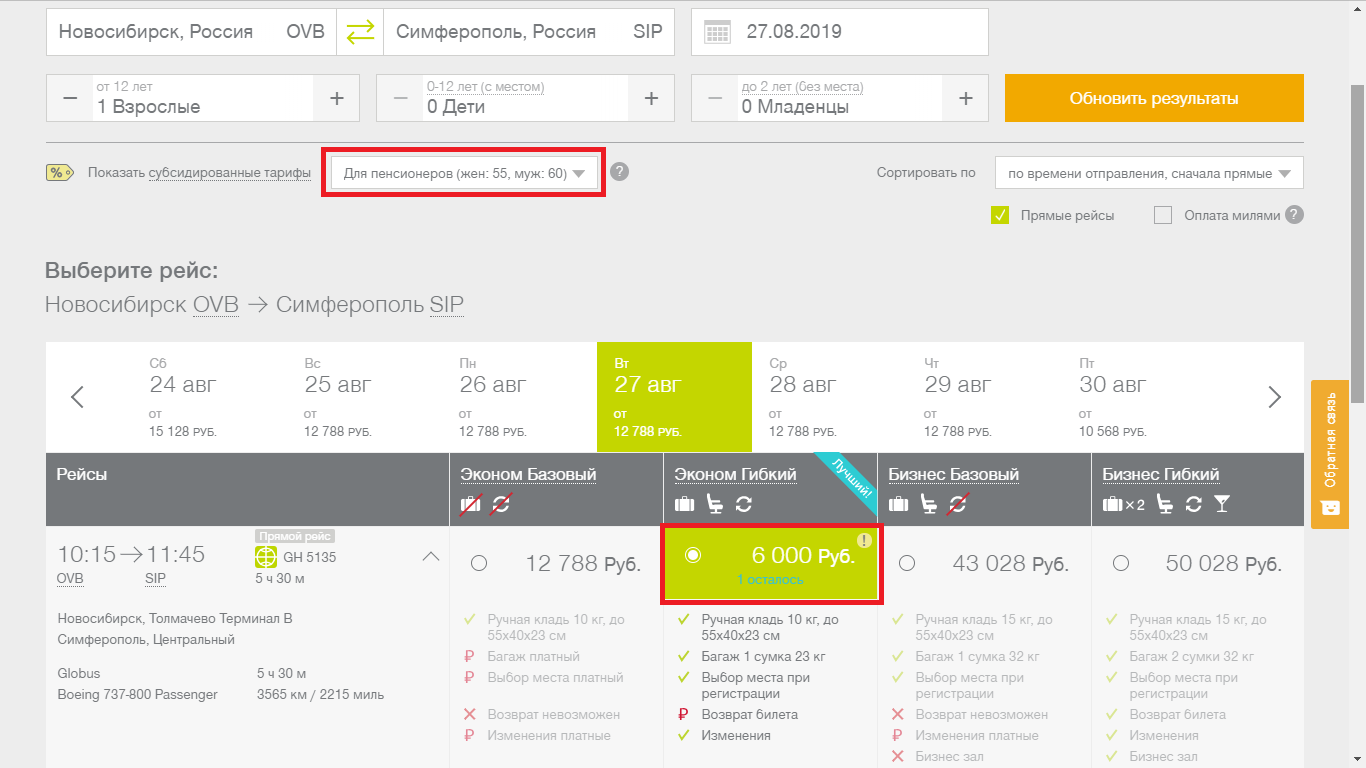1366x768 pixels.
Task: Click warning icon on 6 000 Руб. fare
Action: (x=865, y=540)
